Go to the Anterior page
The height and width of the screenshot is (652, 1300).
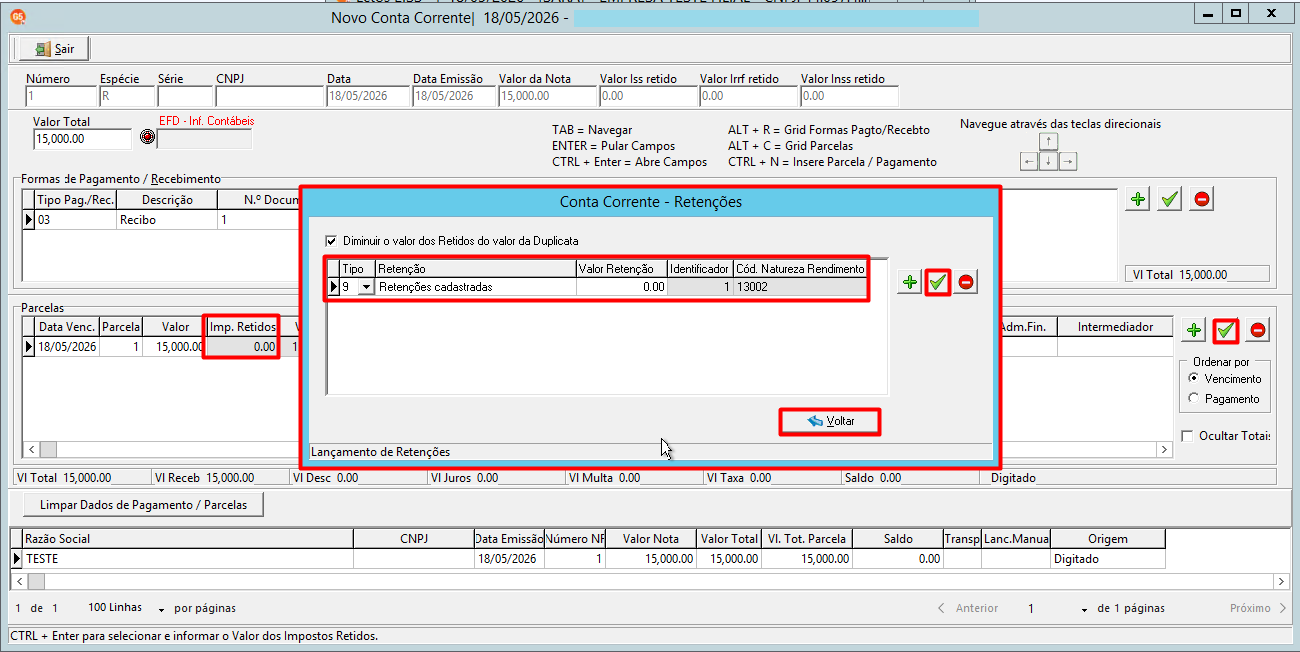tap(968, 608)
